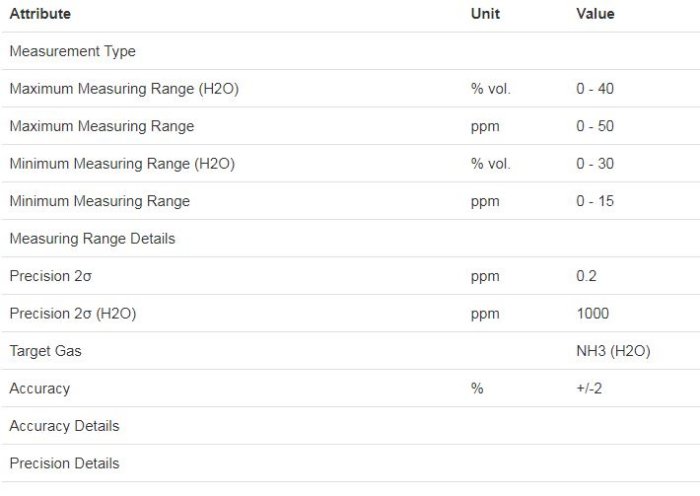Select the 0 - 30 value cell

[x=595, y=164]
